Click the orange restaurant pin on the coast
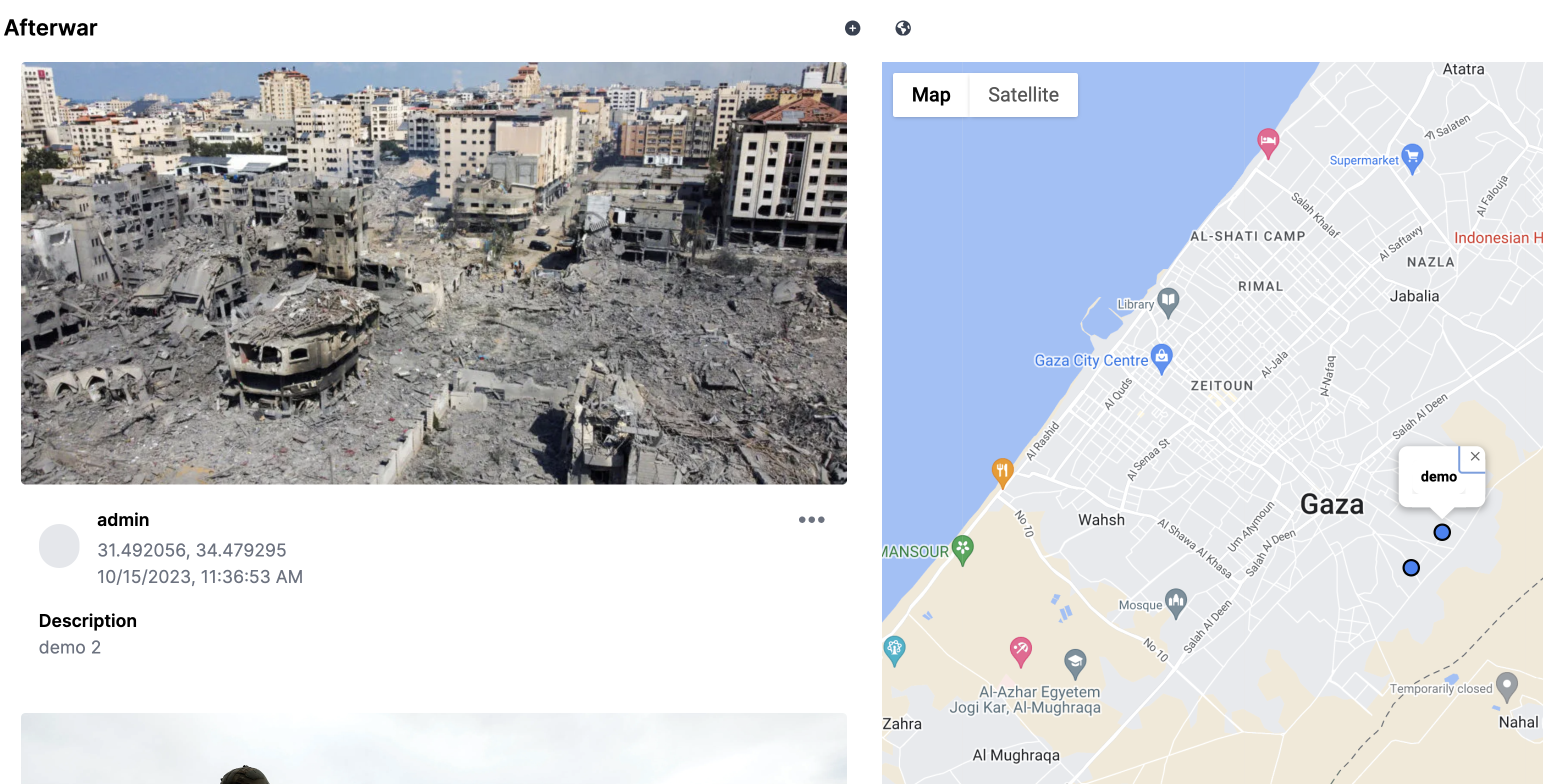The height and width of the screenshot is (784, 1543). point(1002,472)
